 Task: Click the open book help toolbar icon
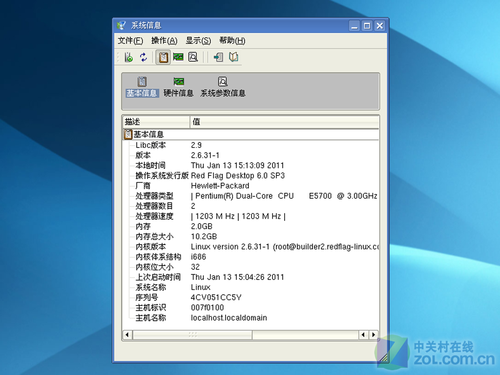coord(233,57)
